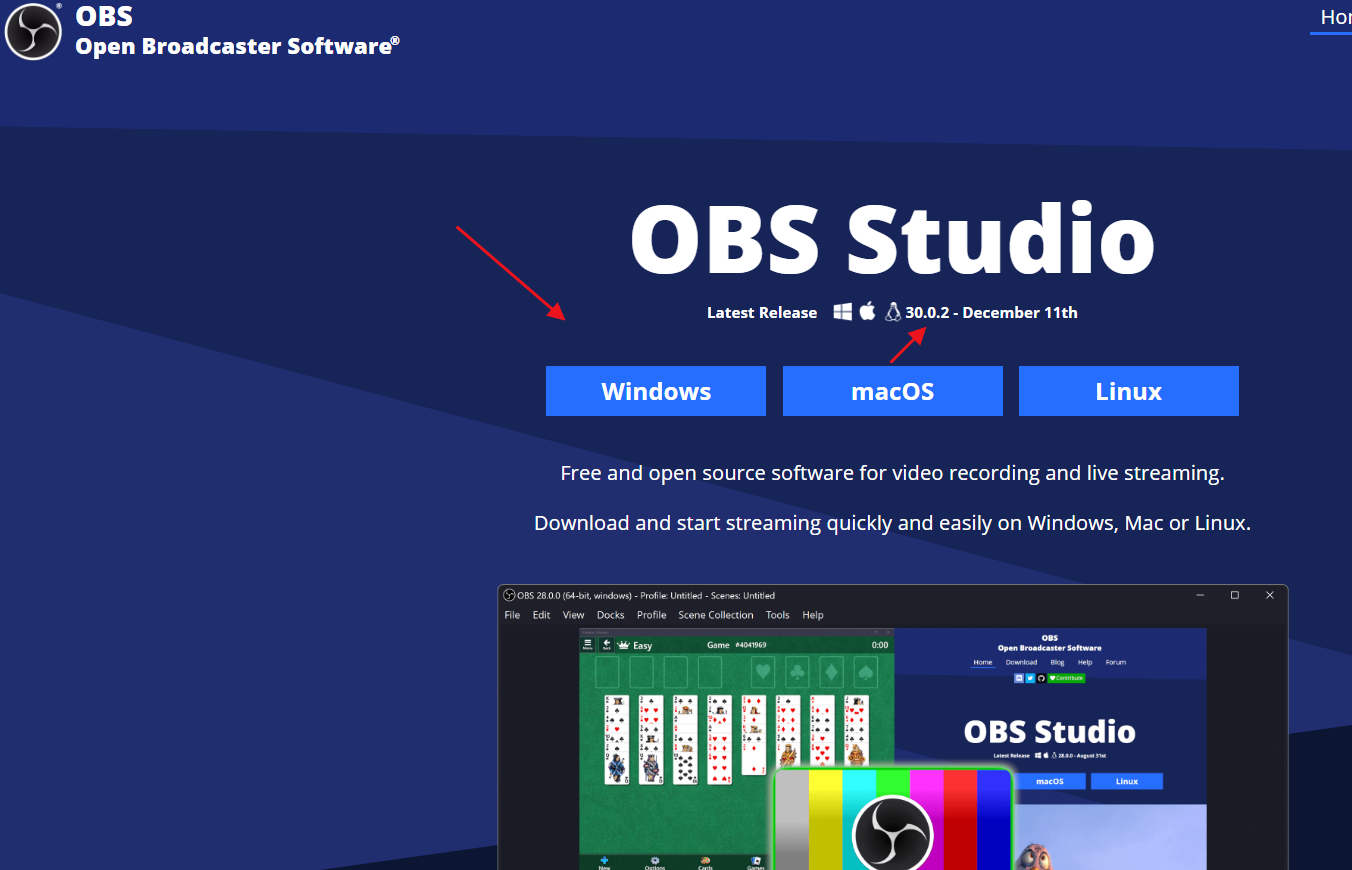
Task: Click the green Contribute button in the preview
Action: click(x=1066, y=678)
